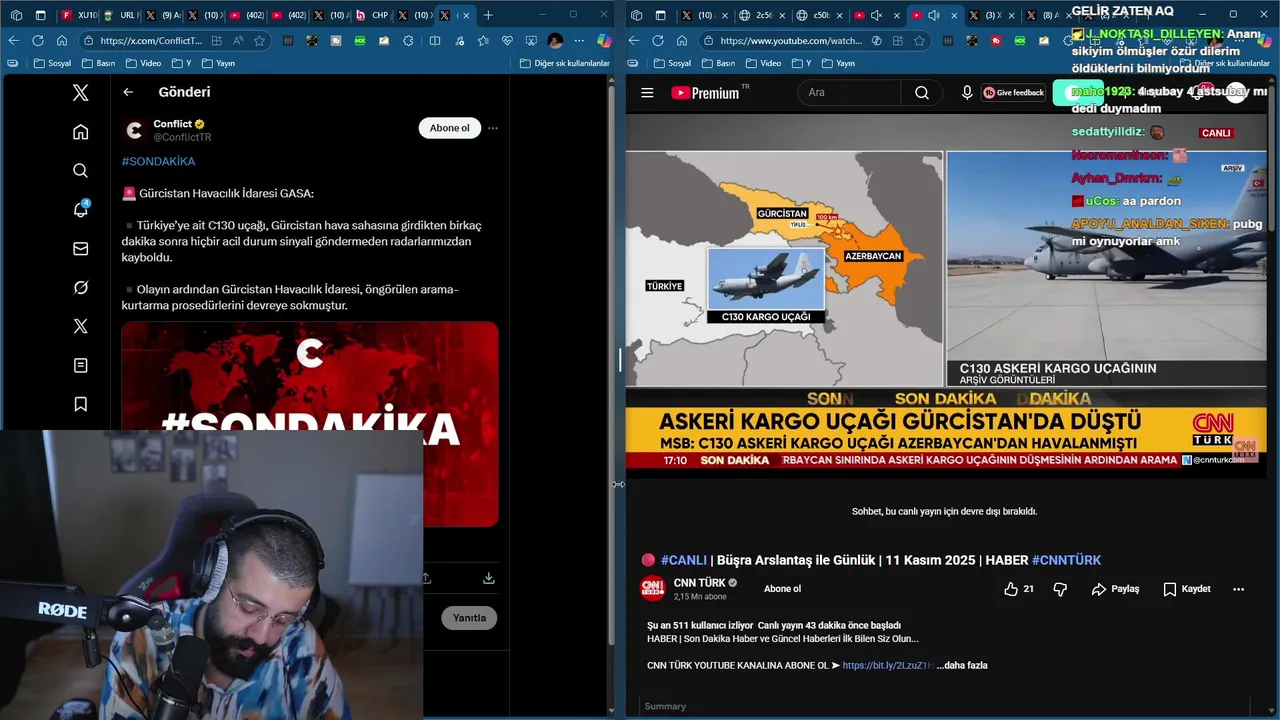Open the #SONDAKİKA hashtag link in post
Image resolution: width=1280 pixels, height=720 pixels.
[x=158, y=161]
